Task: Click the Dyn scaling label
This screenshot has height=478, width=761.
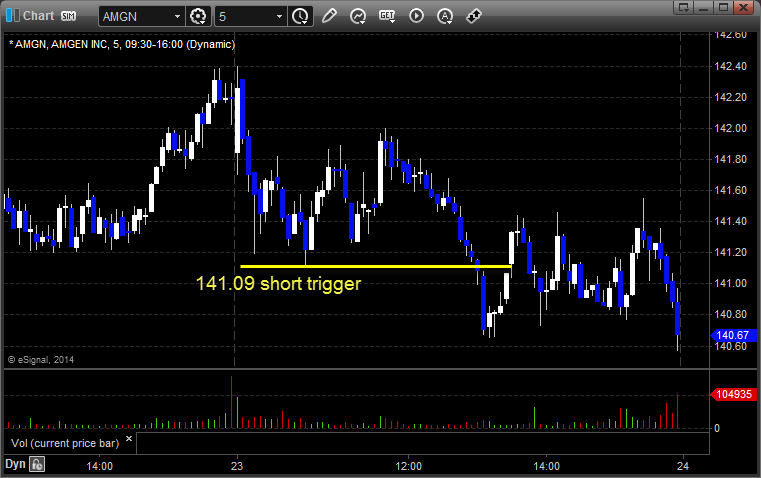Action: [15, 464]
